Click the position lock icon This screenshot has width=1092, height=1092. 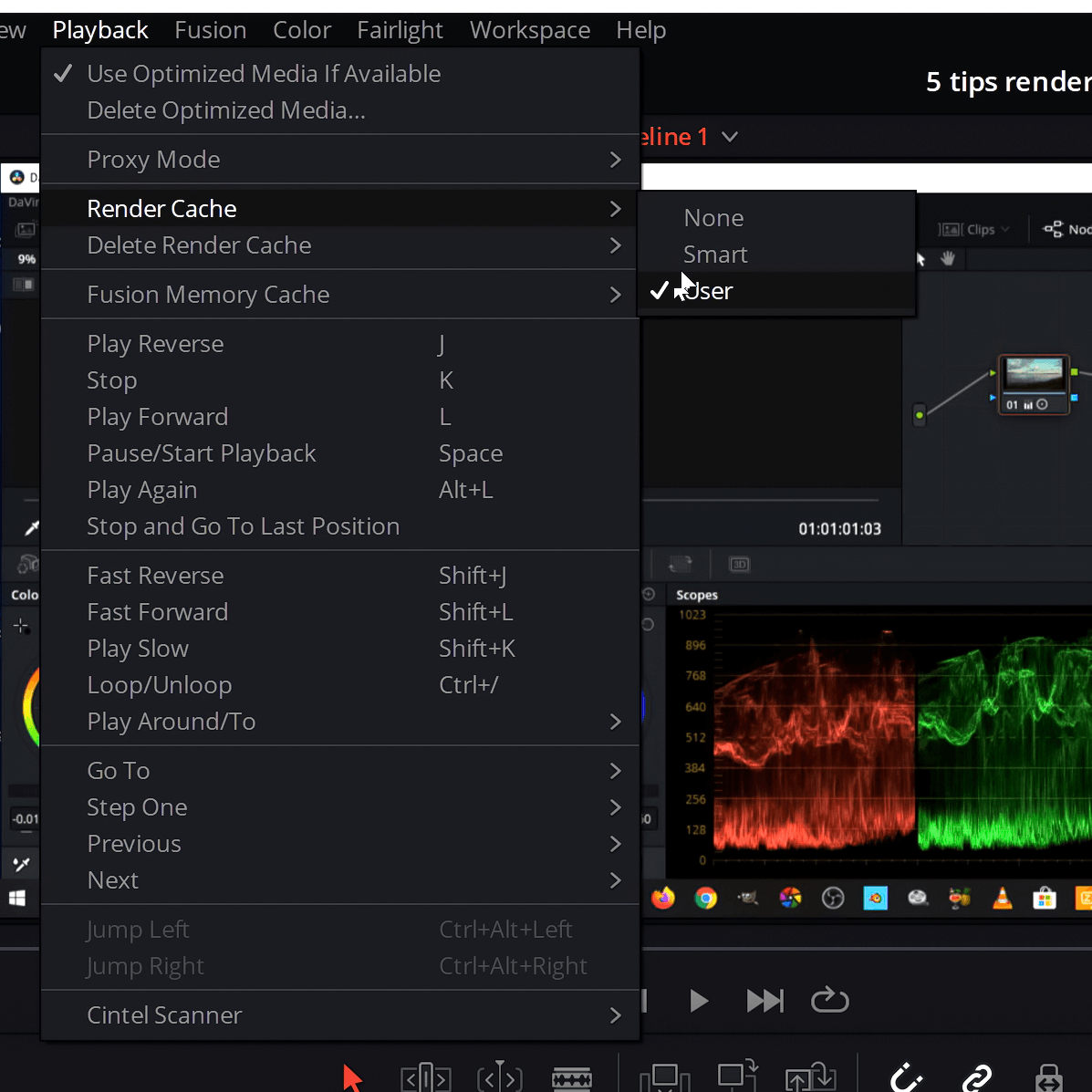1047,1078
